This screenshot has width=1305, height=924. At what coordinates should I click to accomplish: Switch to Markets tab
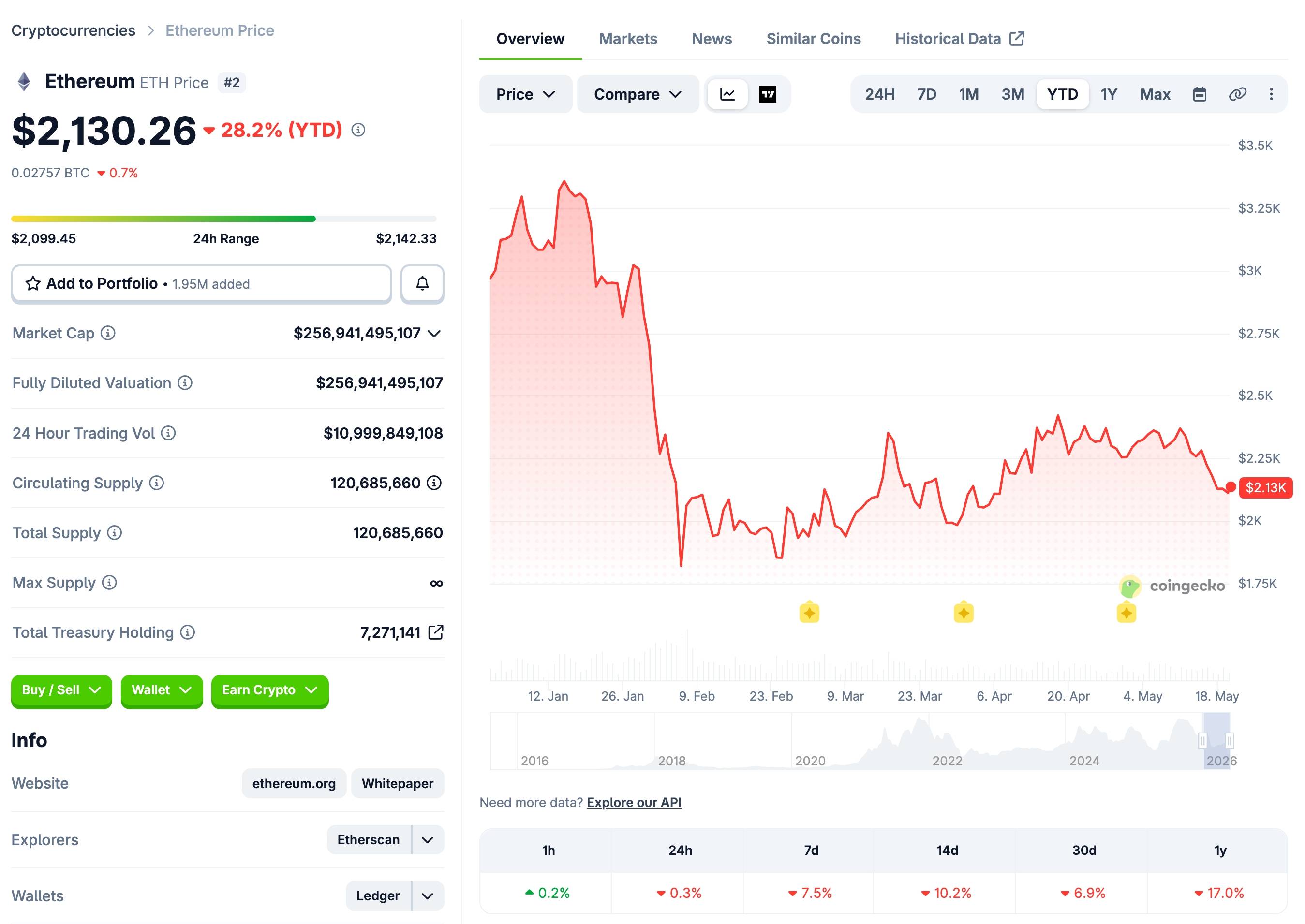click(x=628, y=39)
